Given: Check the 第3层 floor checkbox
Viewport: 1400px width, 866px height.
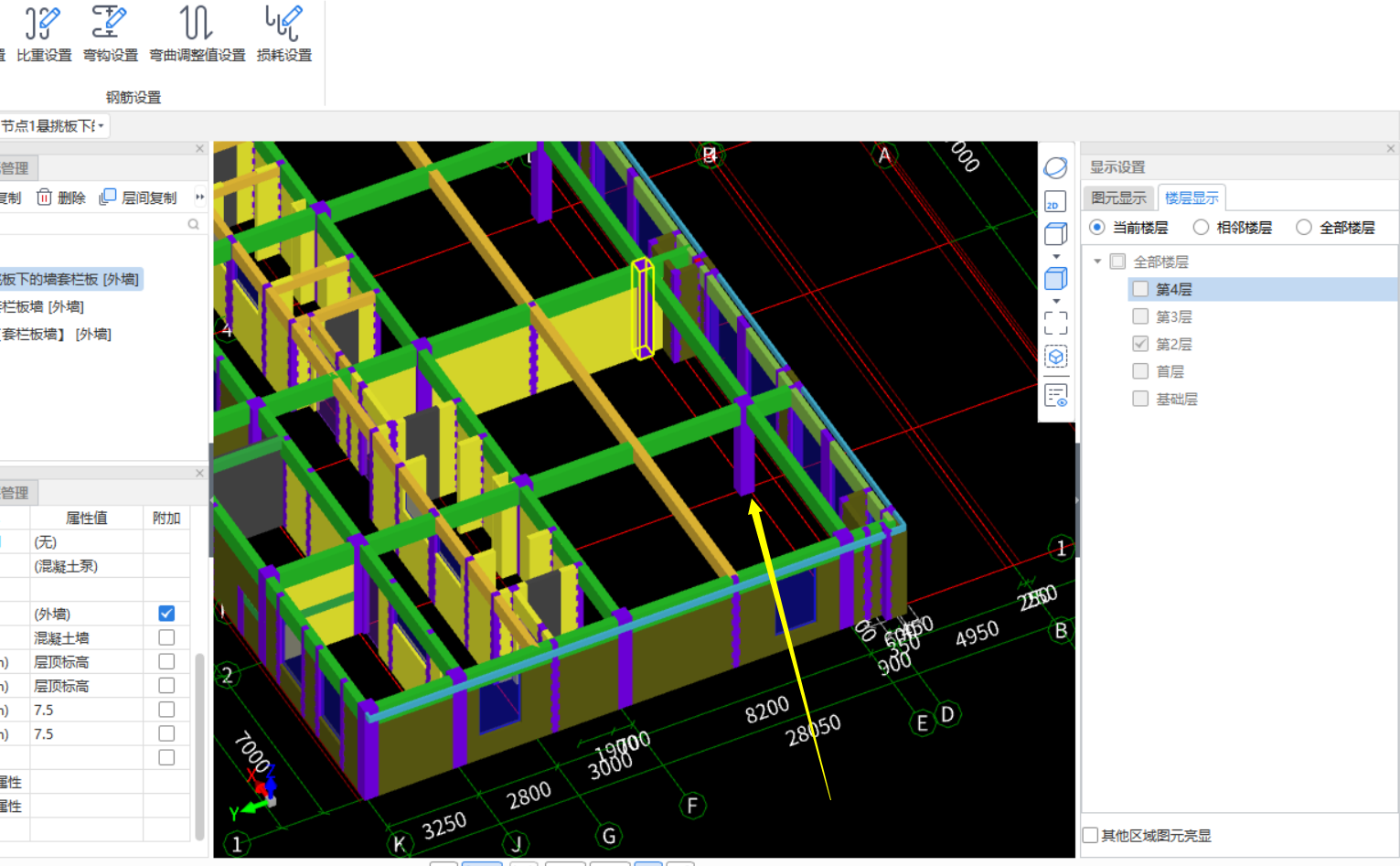Looking at the screenshot, I should [x=1140, y=316].
